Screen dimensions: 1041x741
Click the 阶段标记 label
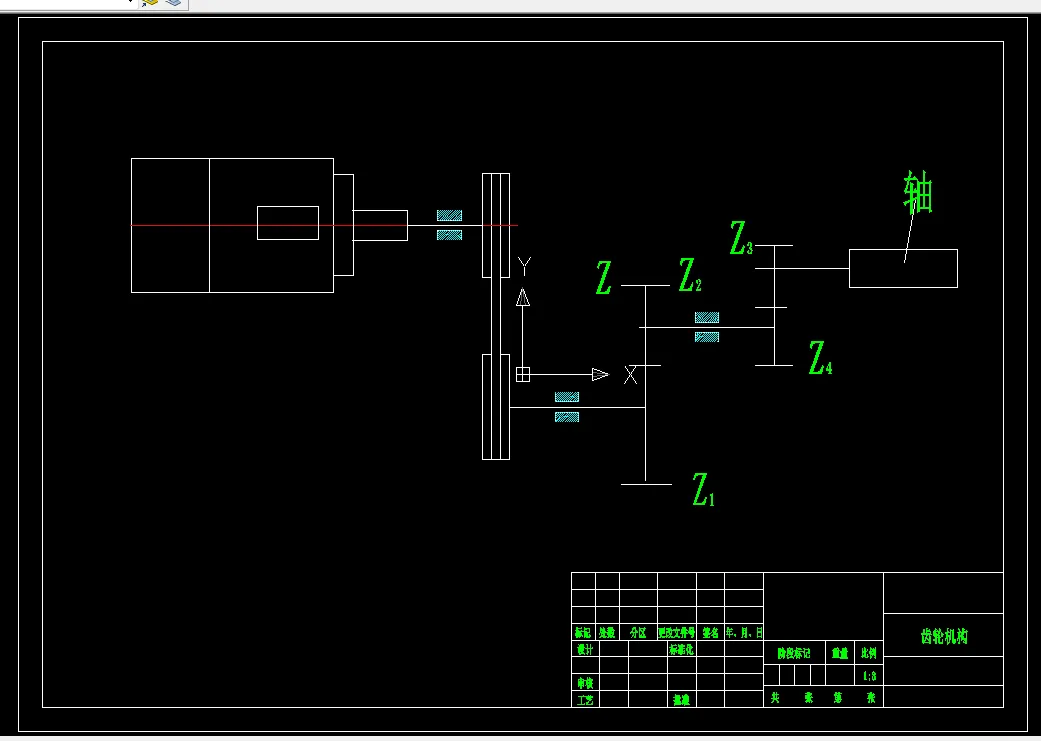794,653
